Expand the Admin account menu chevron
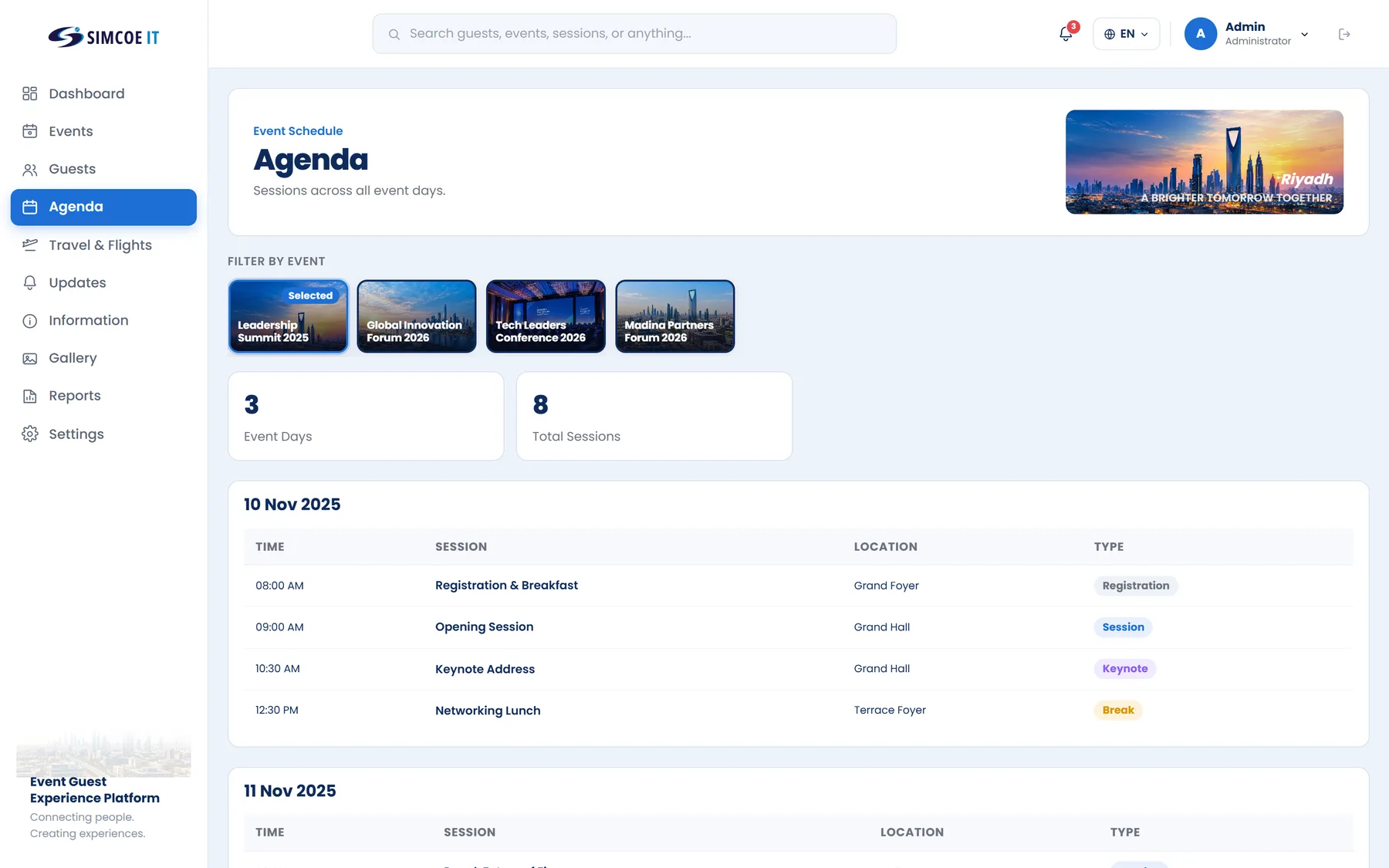 (x=1304, y=34)
